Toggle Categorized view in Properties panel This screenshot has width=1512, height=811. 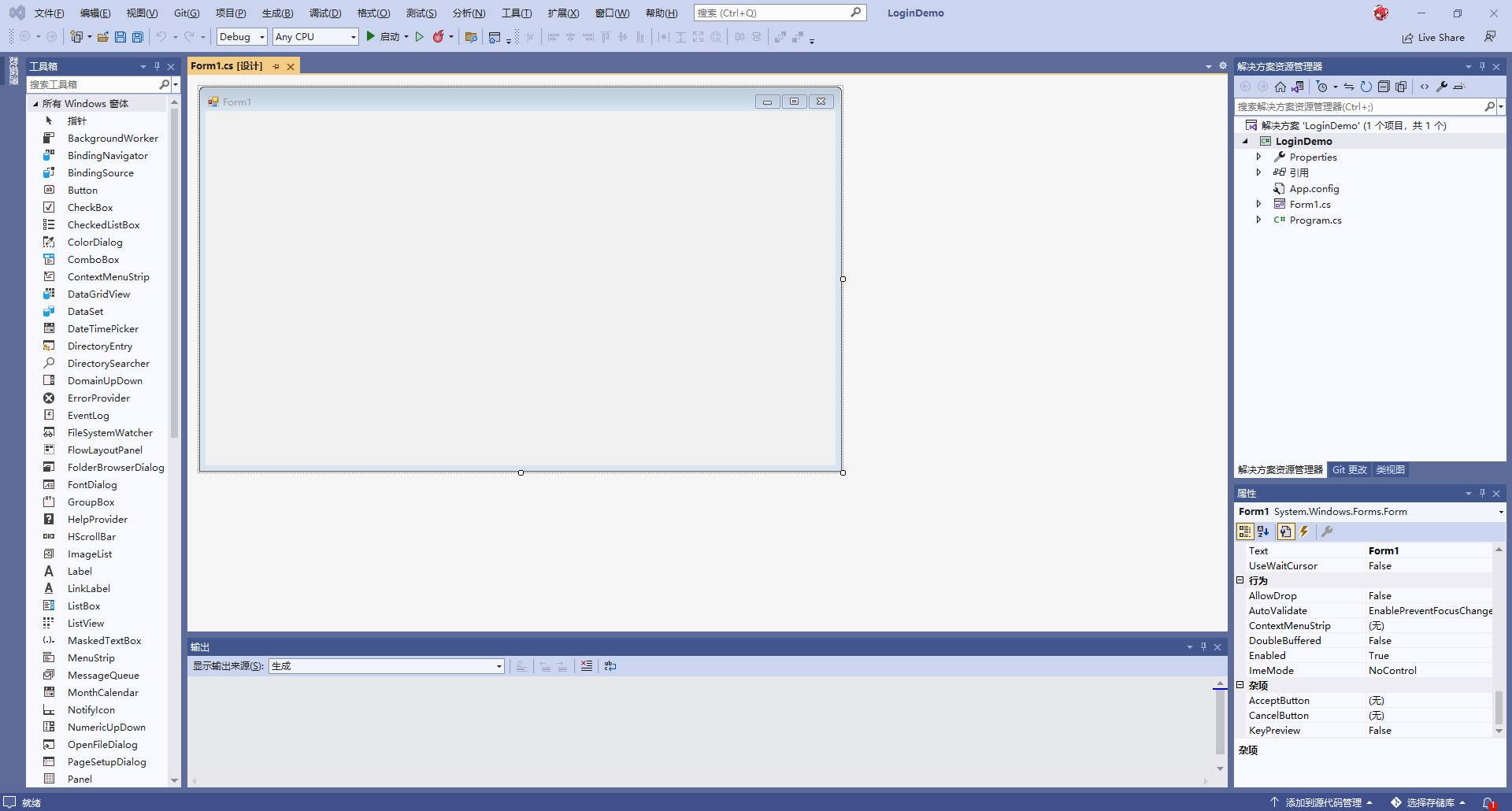(x=1245, y=531)
